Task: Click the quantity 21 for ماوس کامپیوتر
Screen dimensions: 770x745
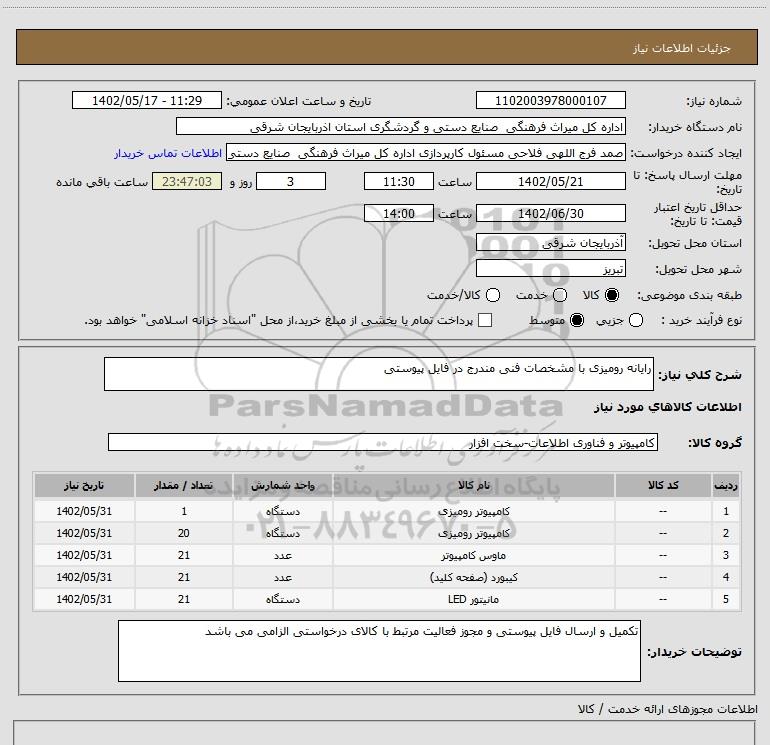Action: point(184,555)
